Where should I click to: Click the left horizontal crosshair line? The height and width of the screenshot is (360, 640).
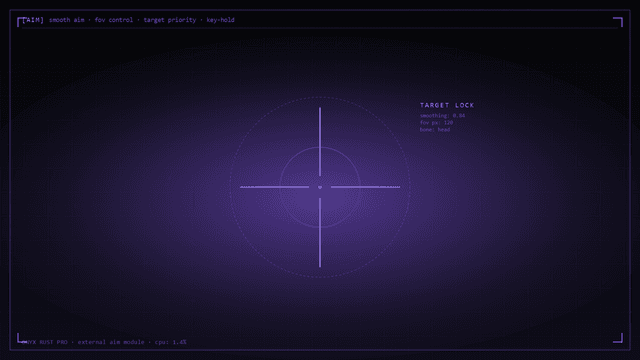point(275,187)
